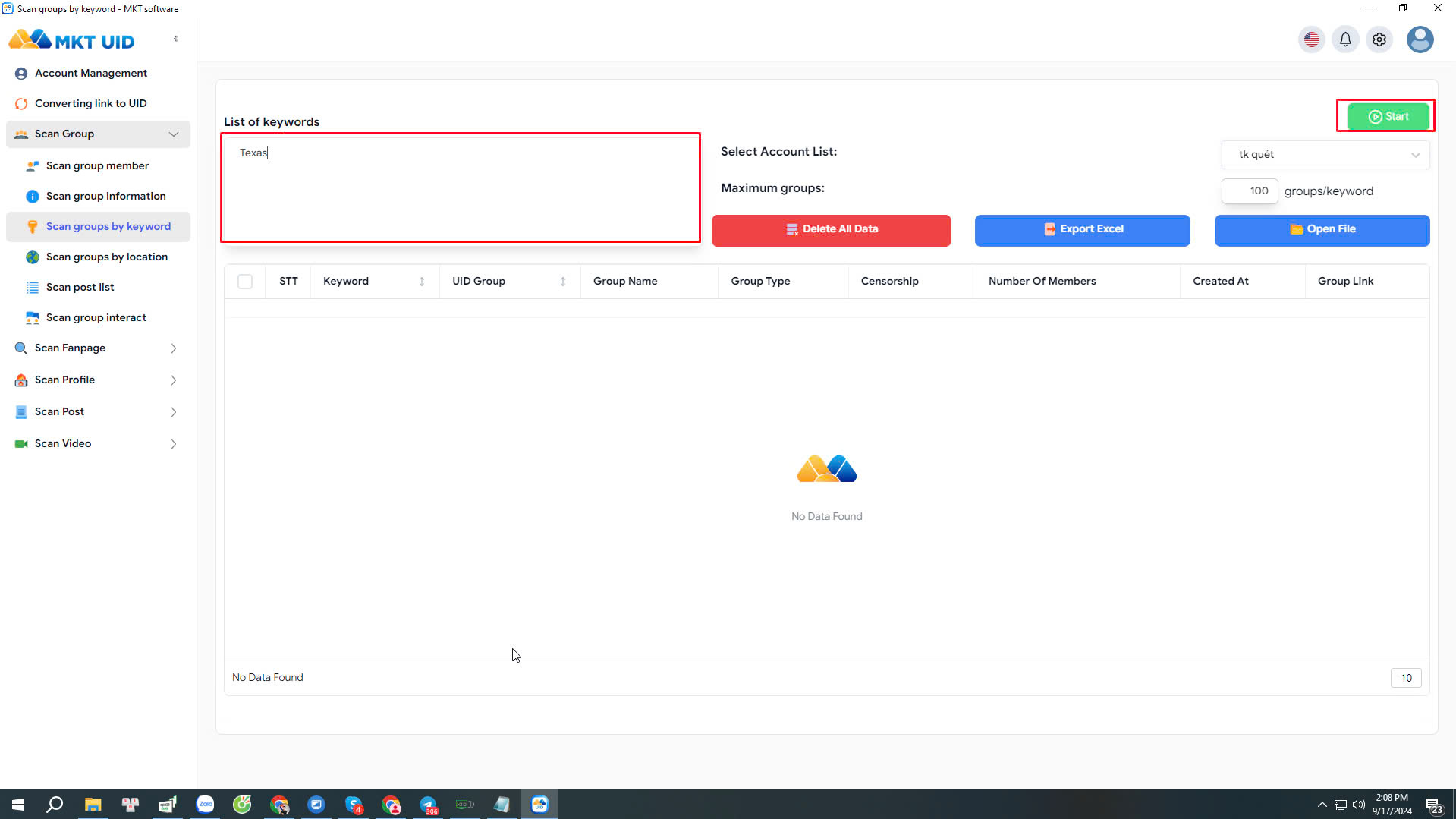Open Scan group information page
The height and width of the screenshot is (819, 1456).
(105, 196)
